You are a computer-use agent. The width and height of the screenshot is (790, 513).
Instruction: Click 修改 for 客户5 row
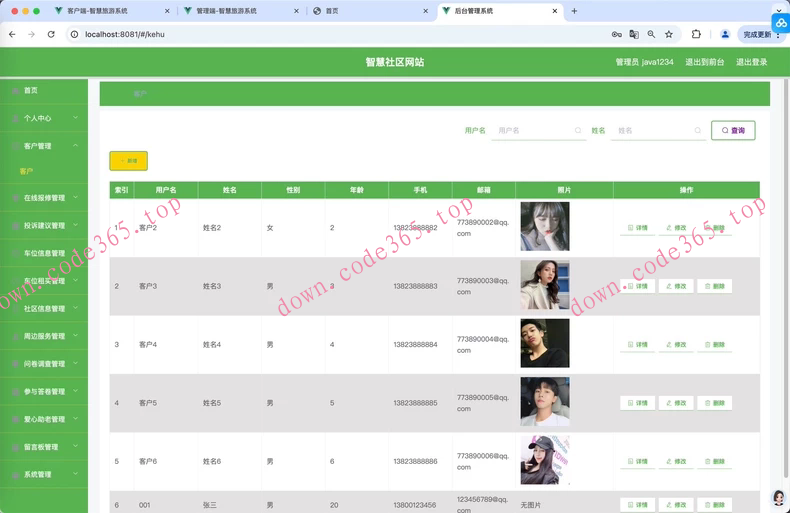(x=676, y=403)
